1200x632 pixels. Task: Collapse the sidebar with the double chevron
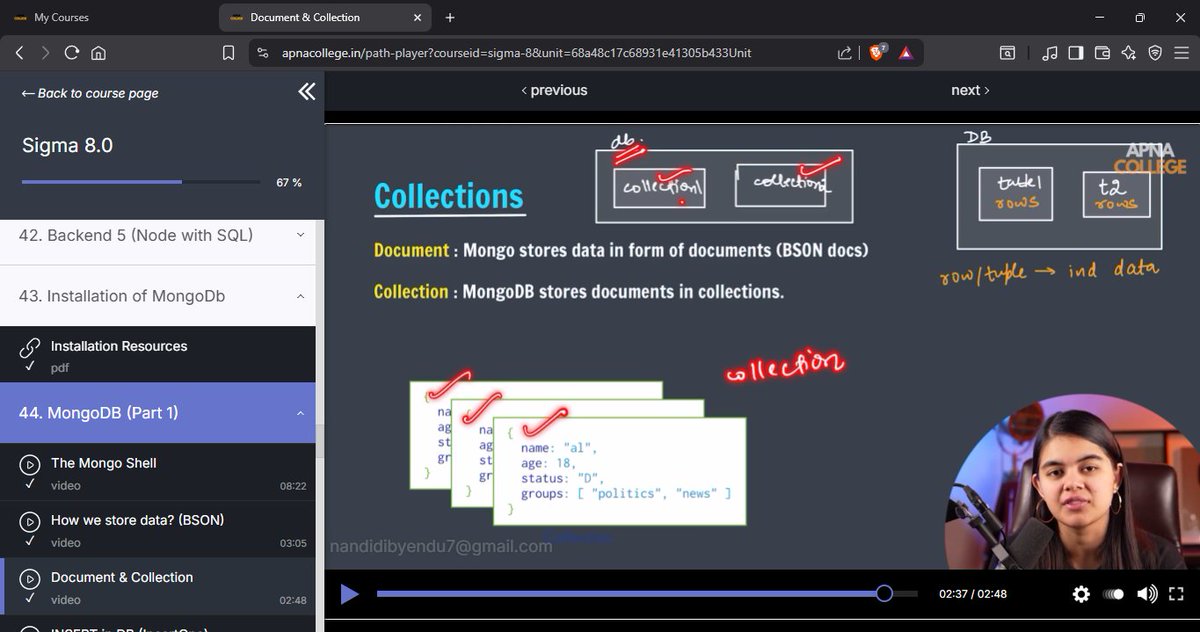307,91
